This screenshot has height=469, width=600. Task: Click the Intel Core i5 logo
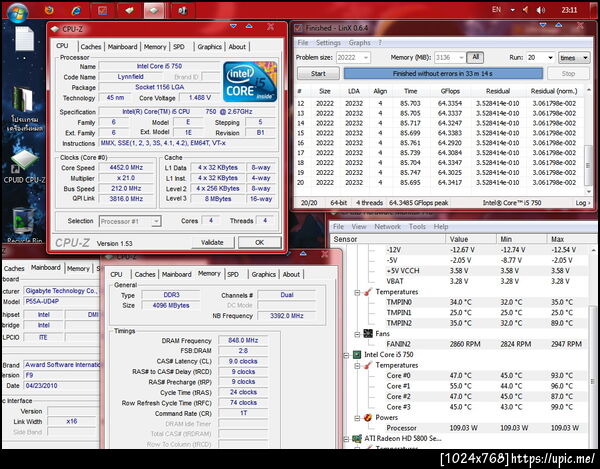250,82
